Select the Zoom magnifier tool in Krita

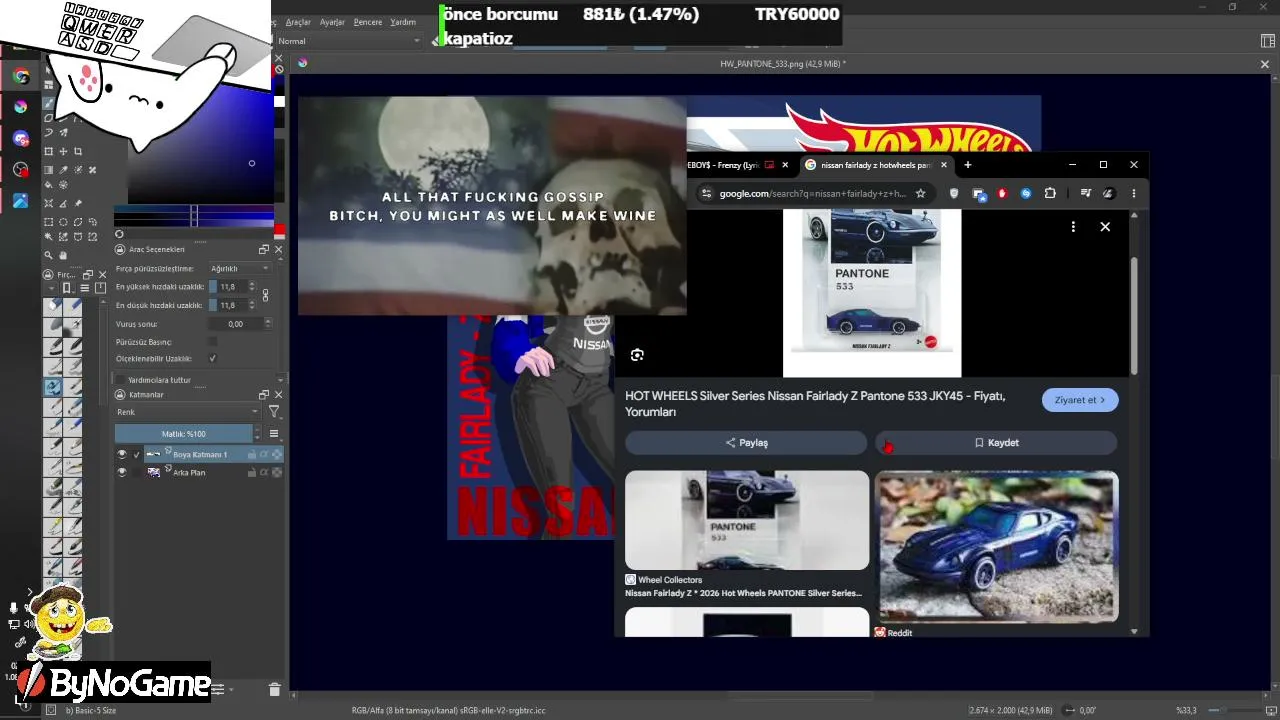point(48,255)
